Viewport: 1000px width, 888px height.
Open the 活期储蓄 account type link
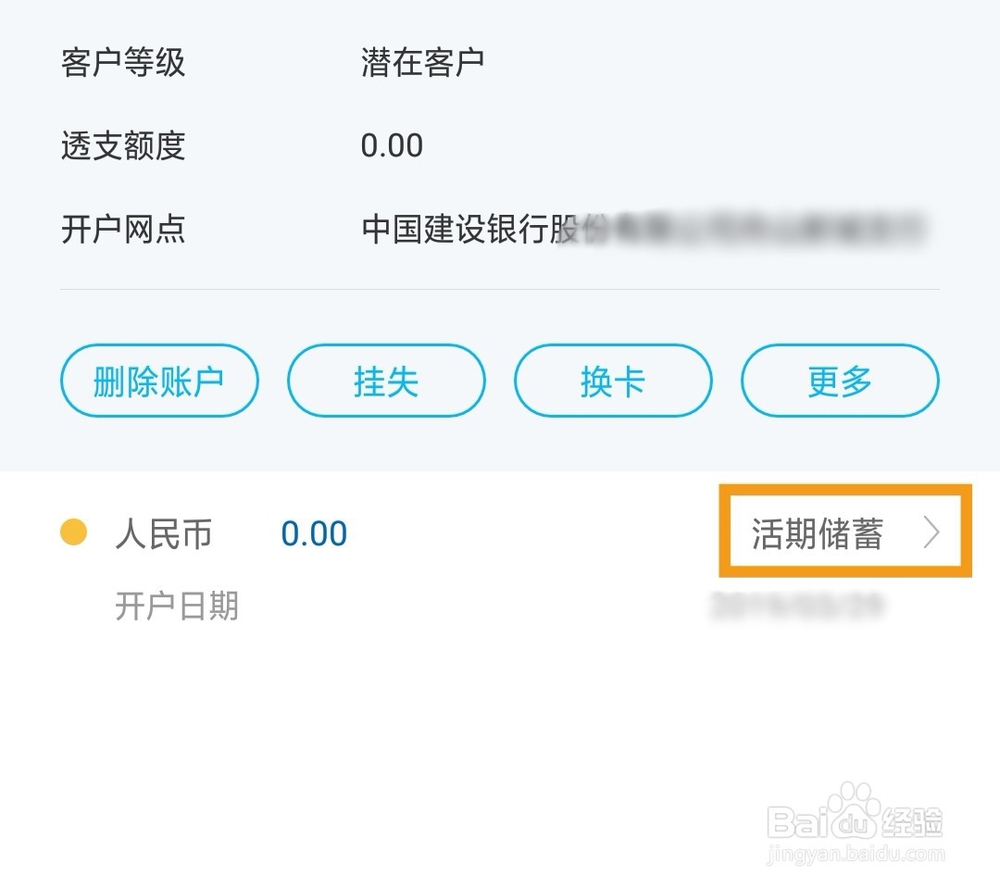pos(818,534)
